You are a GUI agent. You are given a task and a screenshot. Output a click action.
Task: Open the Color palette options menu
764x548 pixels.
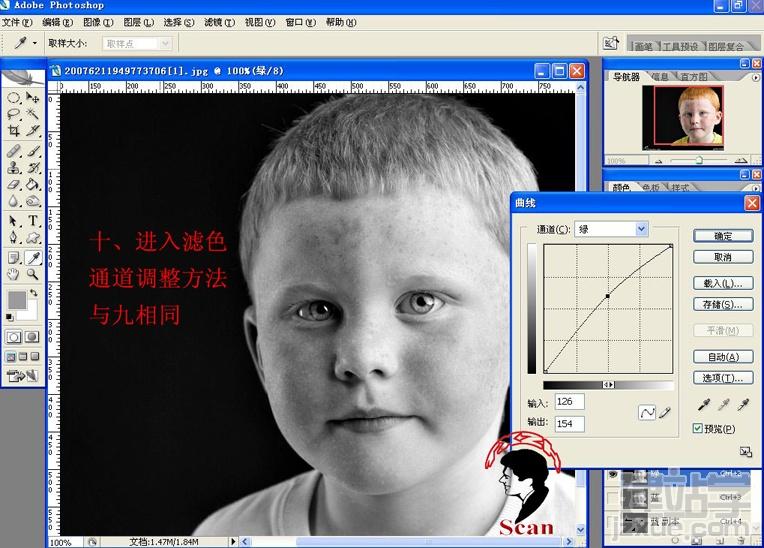(756, 188)
